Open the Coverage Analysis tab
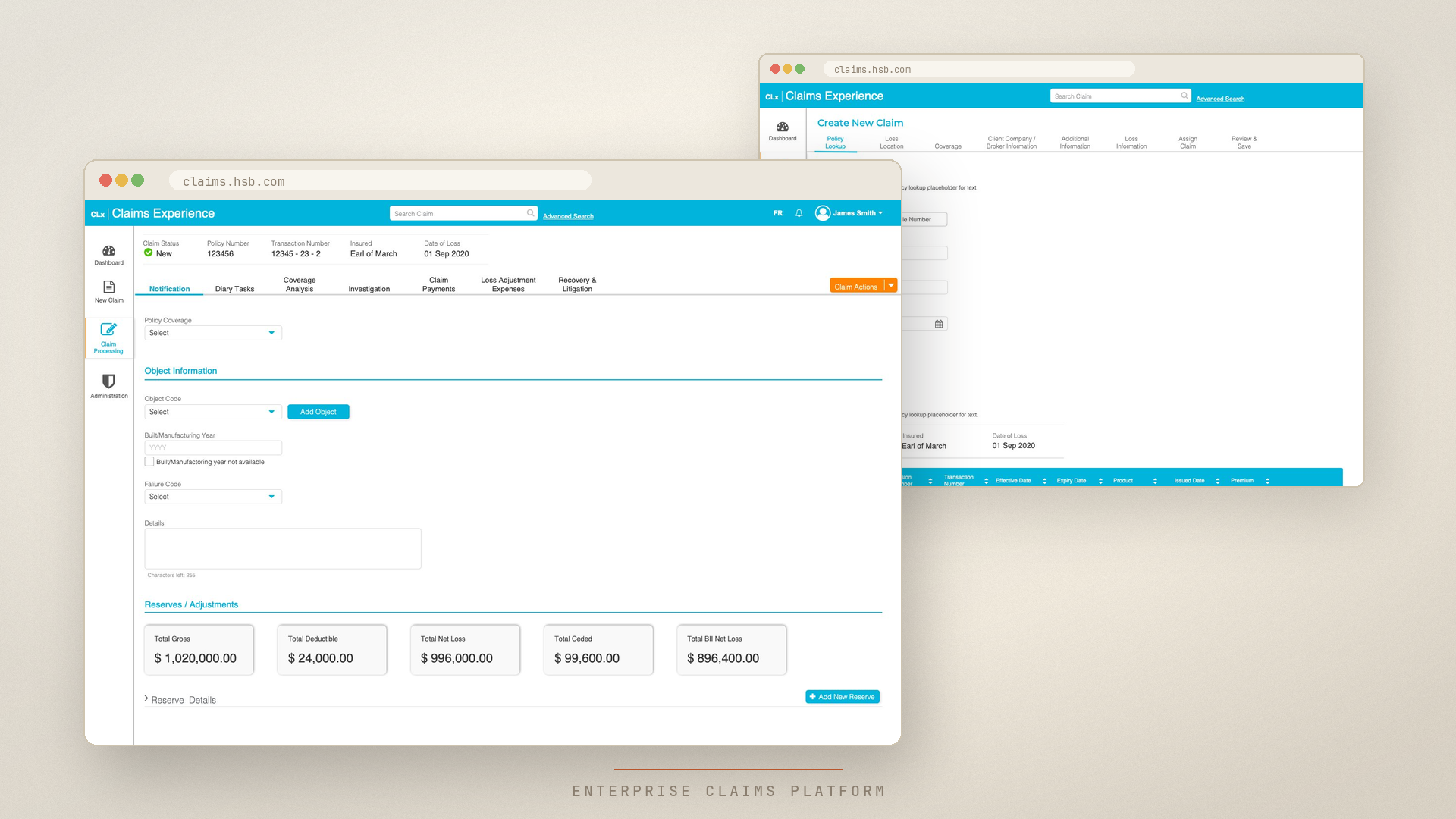The width and height of the screenshot is (1456, 819). coord(300,284)
